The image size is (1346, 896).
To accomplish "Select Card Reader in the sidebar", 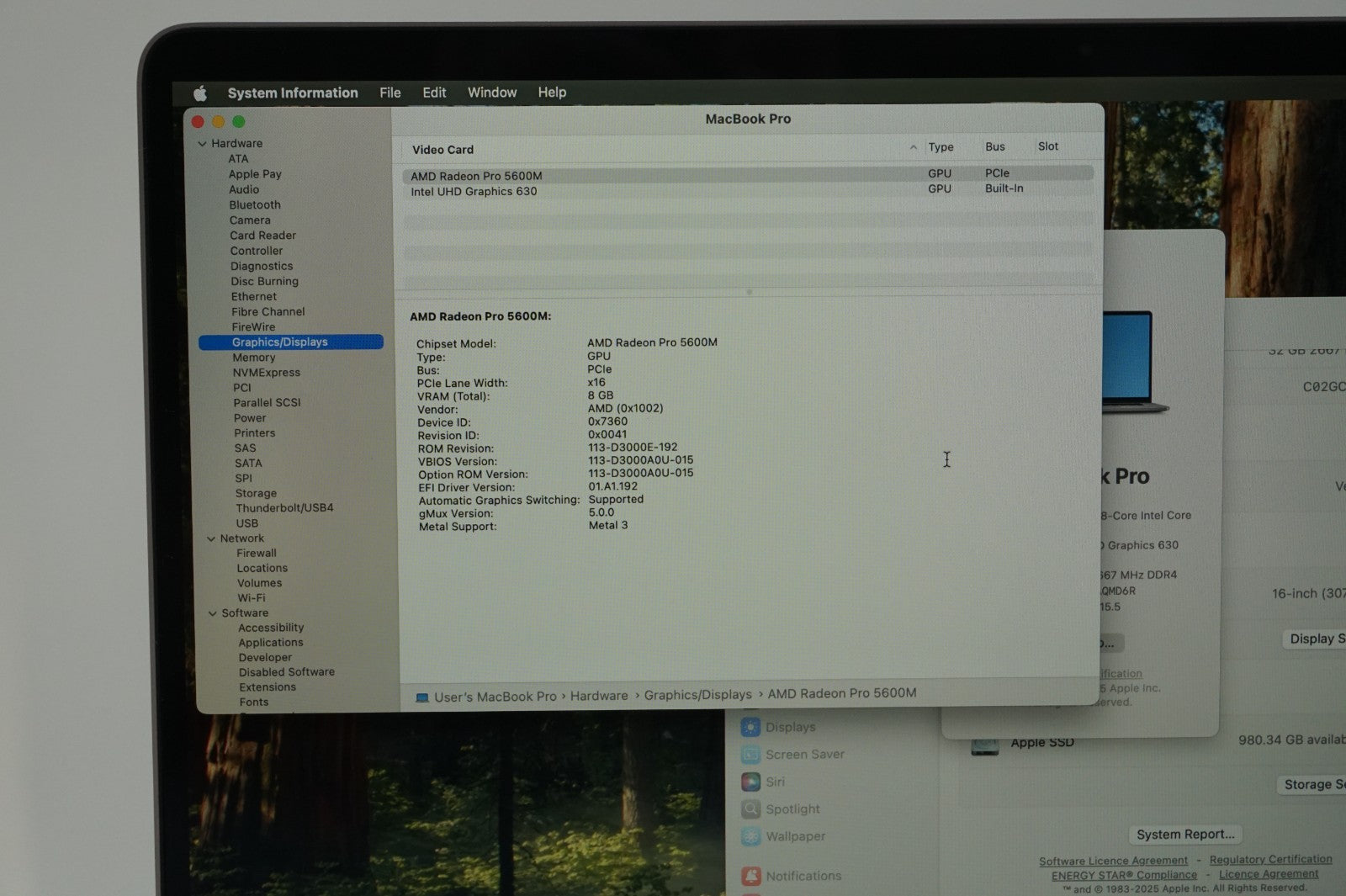I will (x=262, y=236).
